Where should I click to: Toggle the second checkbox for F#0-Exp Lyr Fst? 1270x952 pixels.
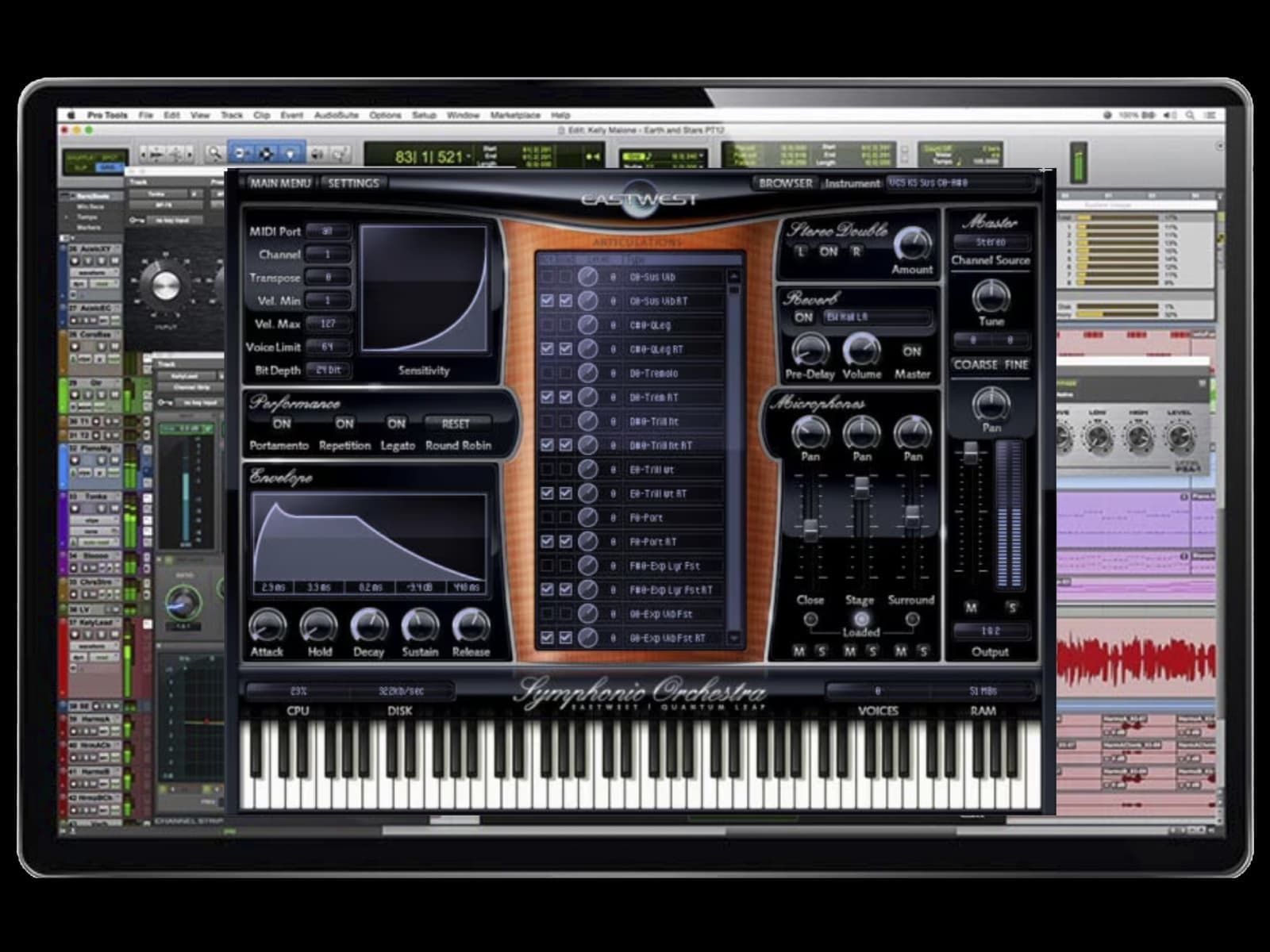pyautogui.click(x=565, y=566)
